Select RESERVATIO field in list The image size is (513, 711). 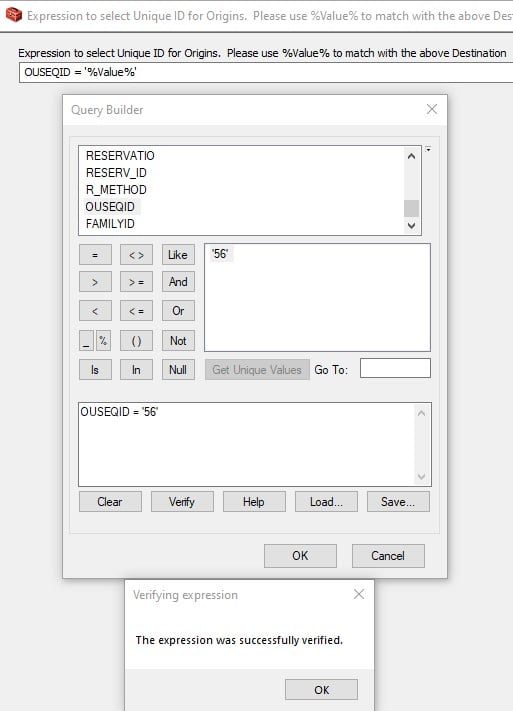coord(120,156)
